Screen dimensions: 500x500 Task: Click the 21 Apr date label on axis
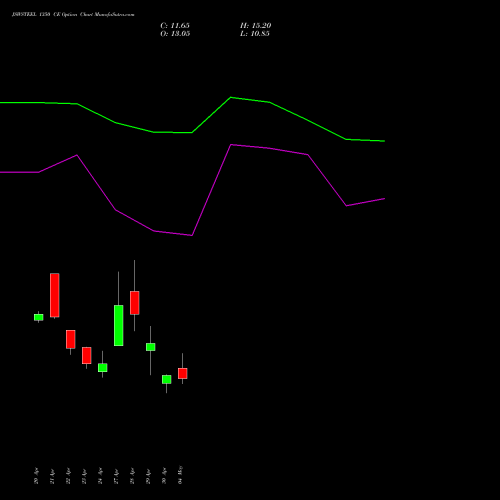click(x=52, y=475)
